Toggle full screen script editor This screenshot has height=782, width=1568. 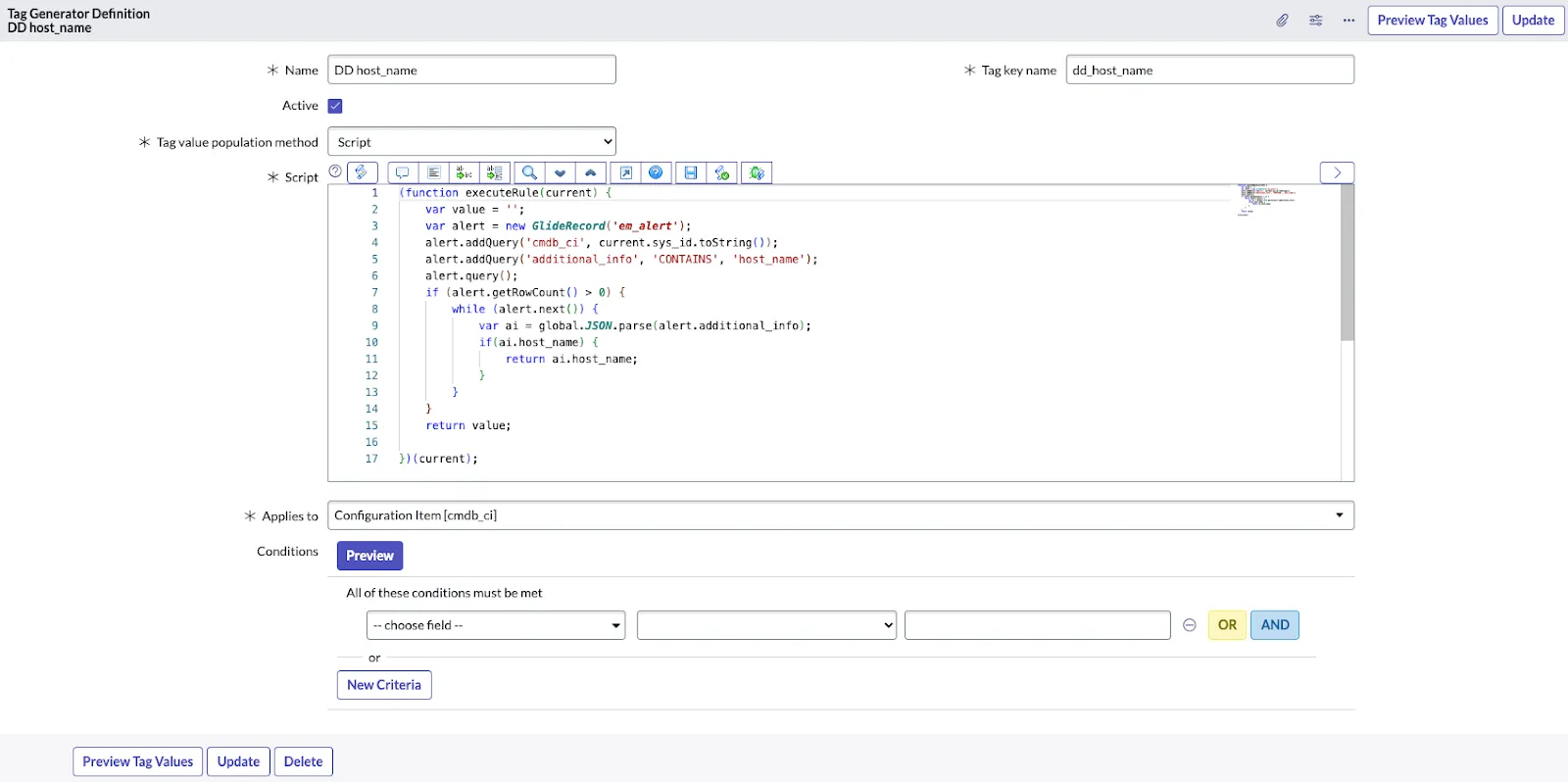(625, 172)
